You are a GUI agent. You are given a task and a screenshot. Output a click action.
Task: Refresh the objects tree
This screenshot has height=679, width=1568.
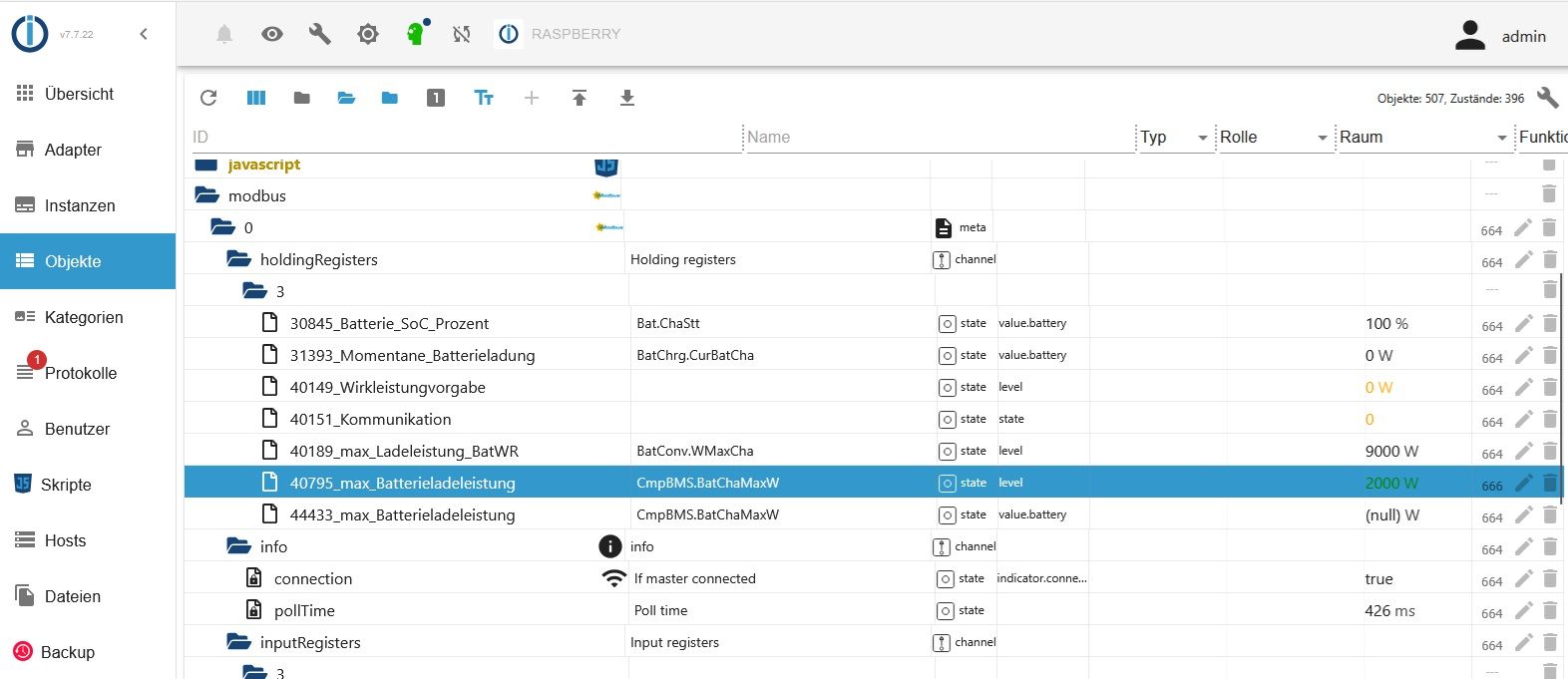[208, 98]
